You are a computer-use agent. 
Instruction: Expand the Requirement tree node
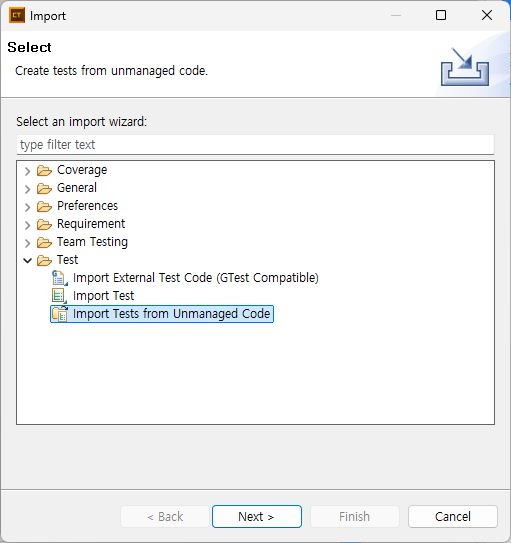(28, 225)
